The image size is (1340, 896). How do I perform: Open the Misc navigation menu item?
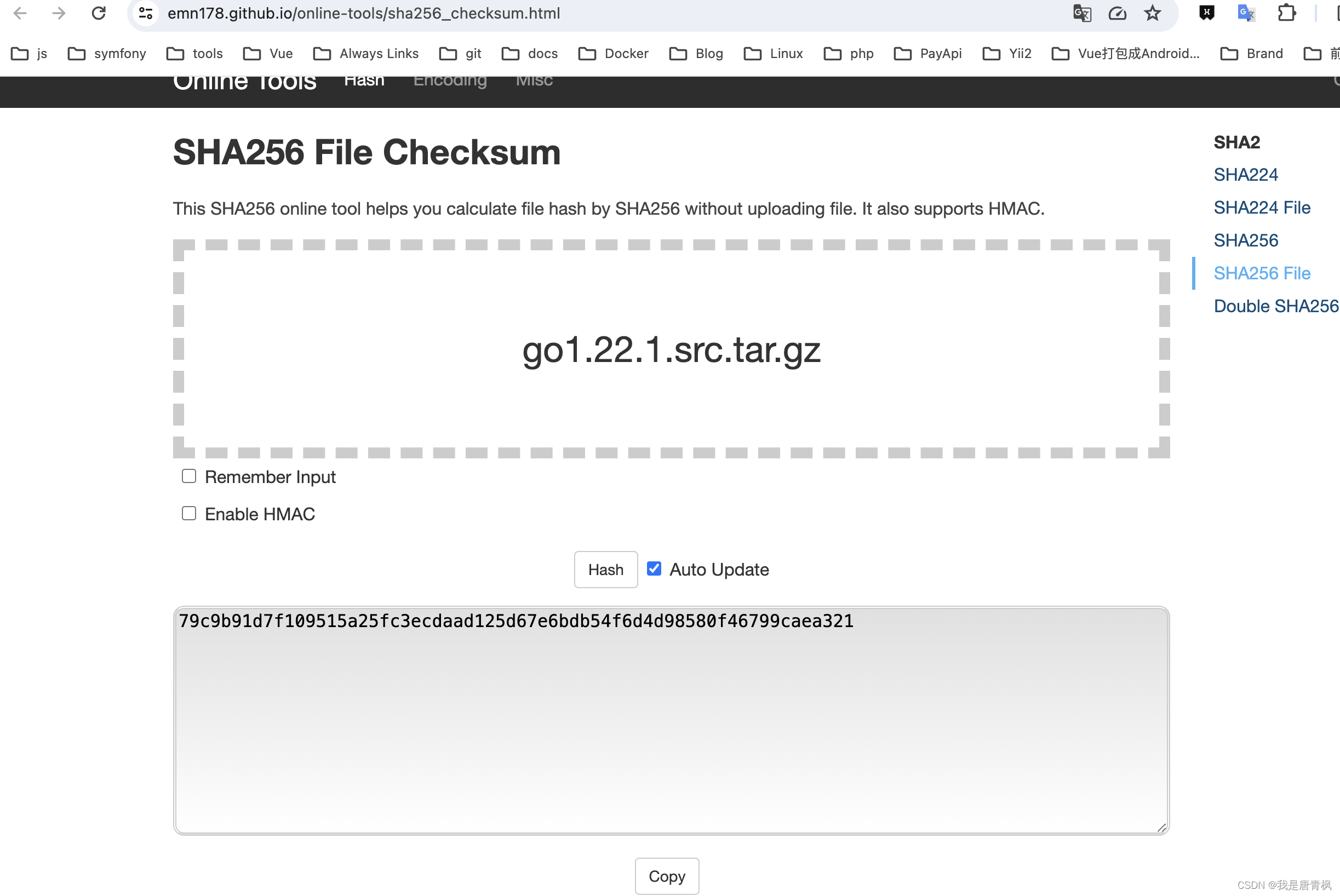[535, 80]
